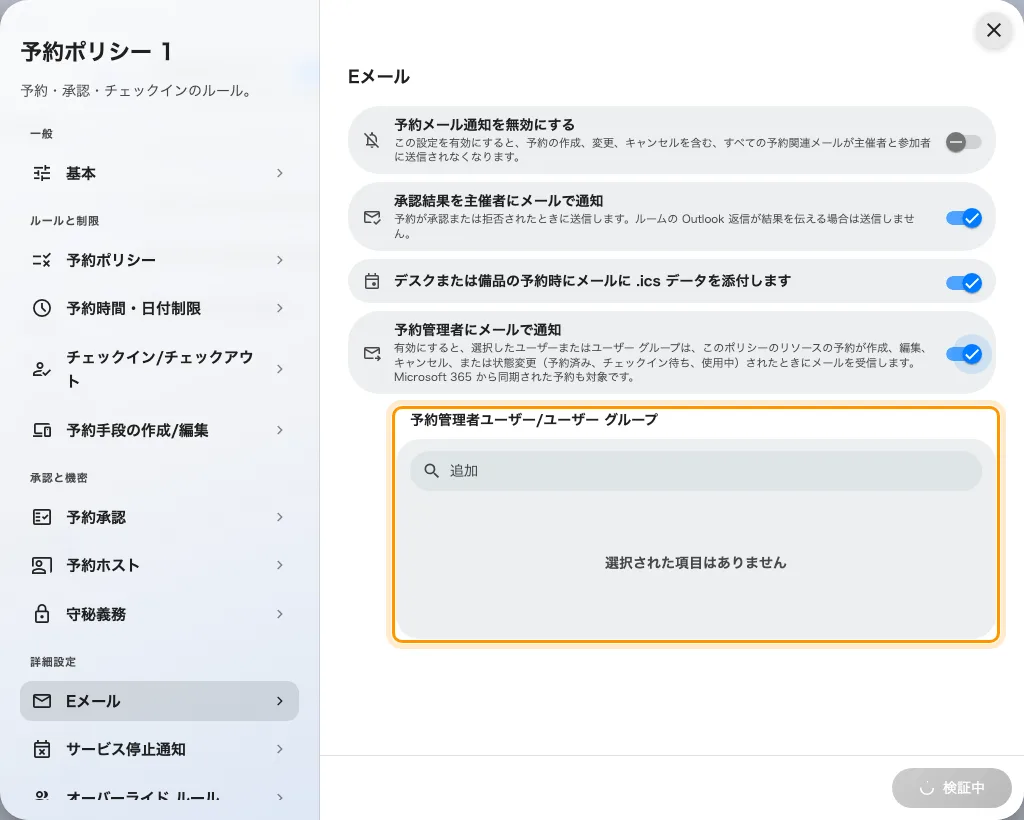The width and height of the screenshot is (1024, 820).
Task: Click the calendar icon for .ics データを添付
Action: pyautogui.click(x=372, y=281)
